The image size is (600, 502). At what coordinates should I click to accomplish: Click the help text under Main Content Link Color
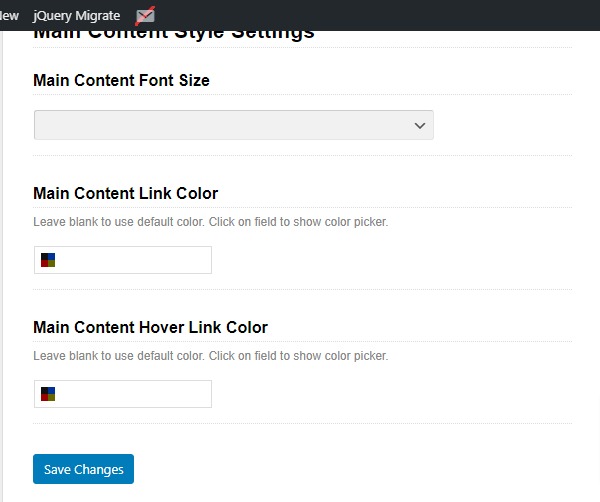211,222
